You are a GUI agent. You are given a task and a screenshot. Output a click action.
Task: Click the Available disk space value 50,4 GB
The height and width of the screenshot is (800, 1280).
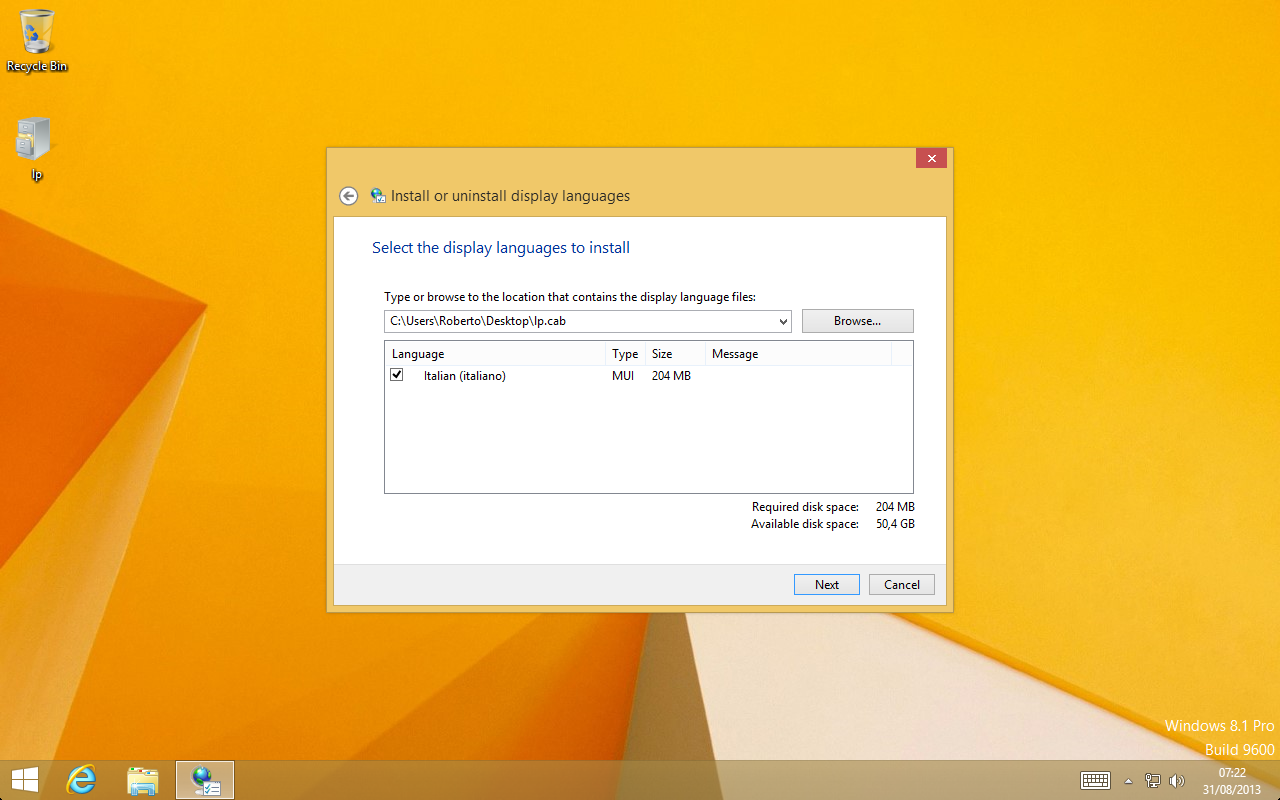(x=895, y=524)
